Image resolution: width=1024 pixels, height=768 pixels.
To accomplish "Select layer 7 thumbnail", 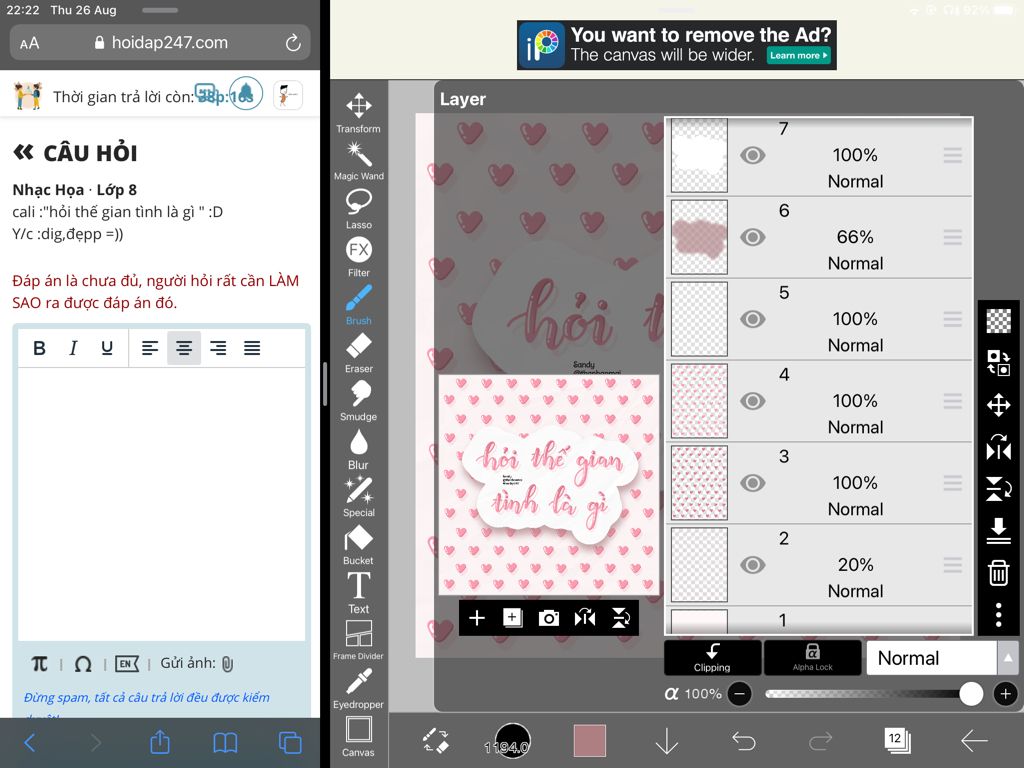I will click(699, 155).
